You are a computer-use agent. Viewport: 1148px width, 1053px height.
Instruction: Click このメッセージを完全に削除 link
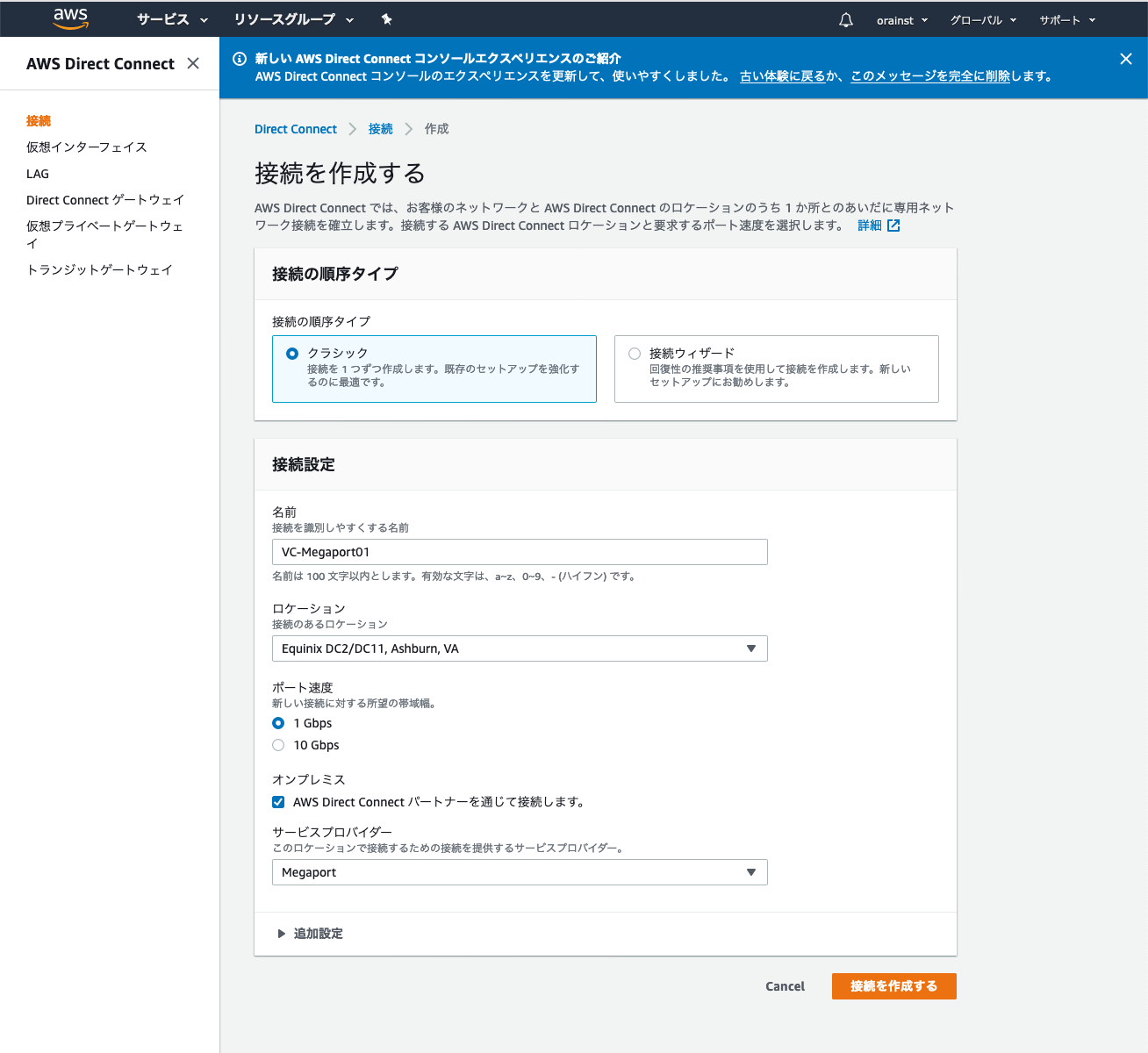pyautogui.click(x=930, y=76)
